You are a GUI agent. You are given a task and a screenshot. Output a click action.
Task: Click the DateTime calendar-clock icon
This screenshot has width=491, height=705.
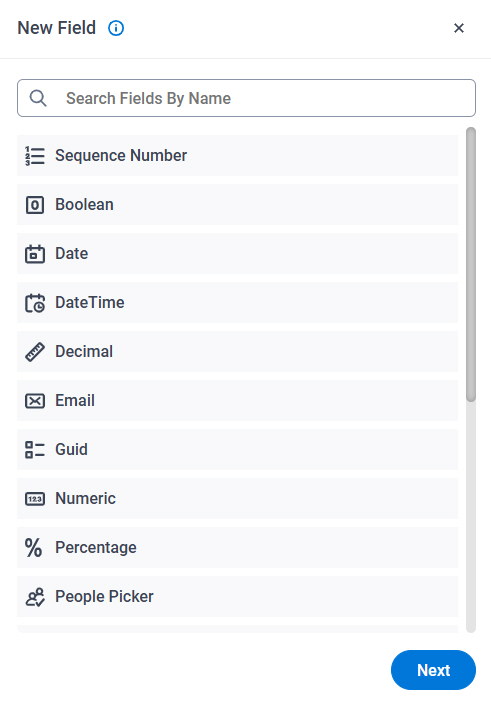(x=35, y=303)
